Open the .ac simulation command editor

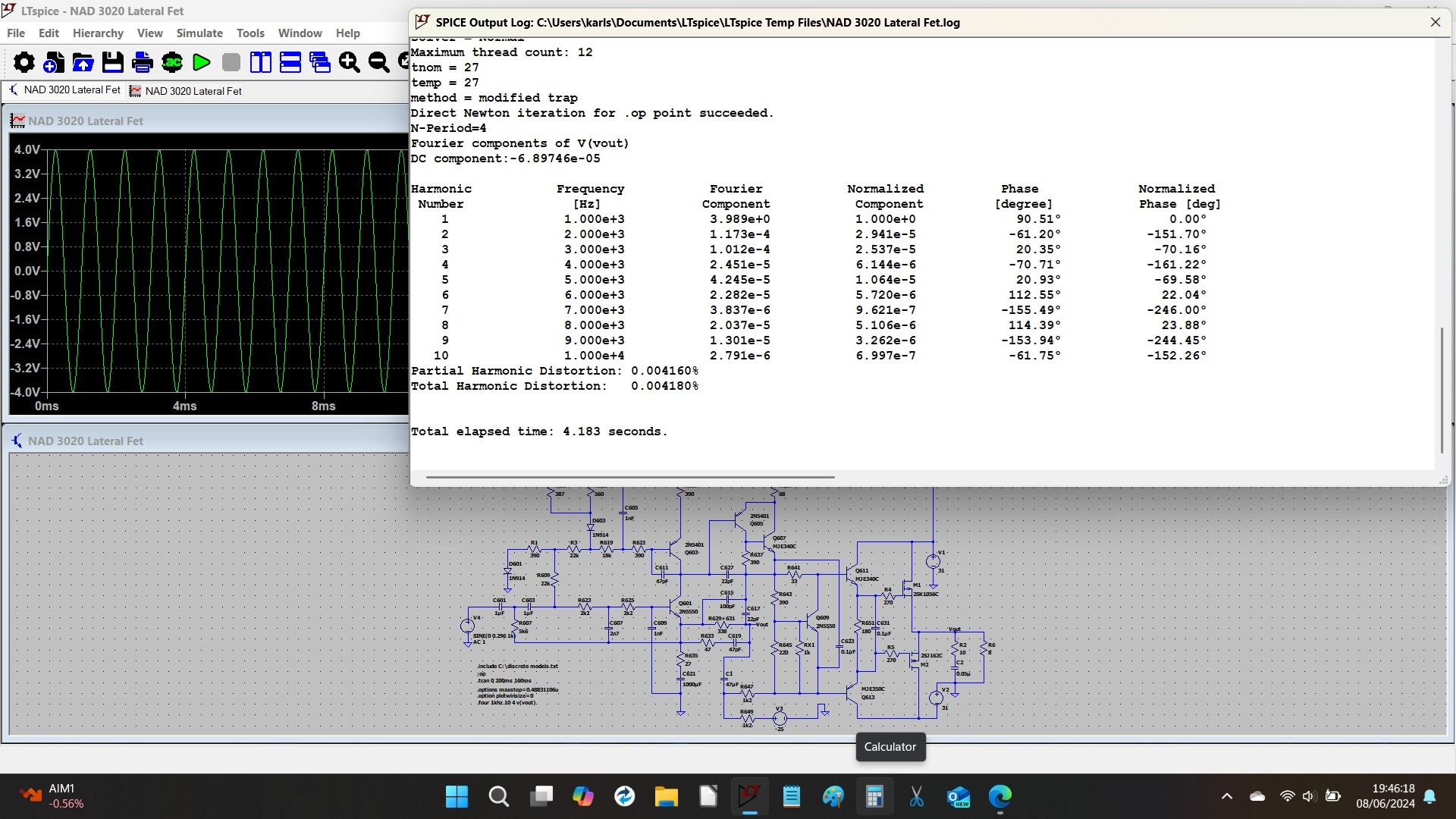pyautogui.click(x=172, y=62)
